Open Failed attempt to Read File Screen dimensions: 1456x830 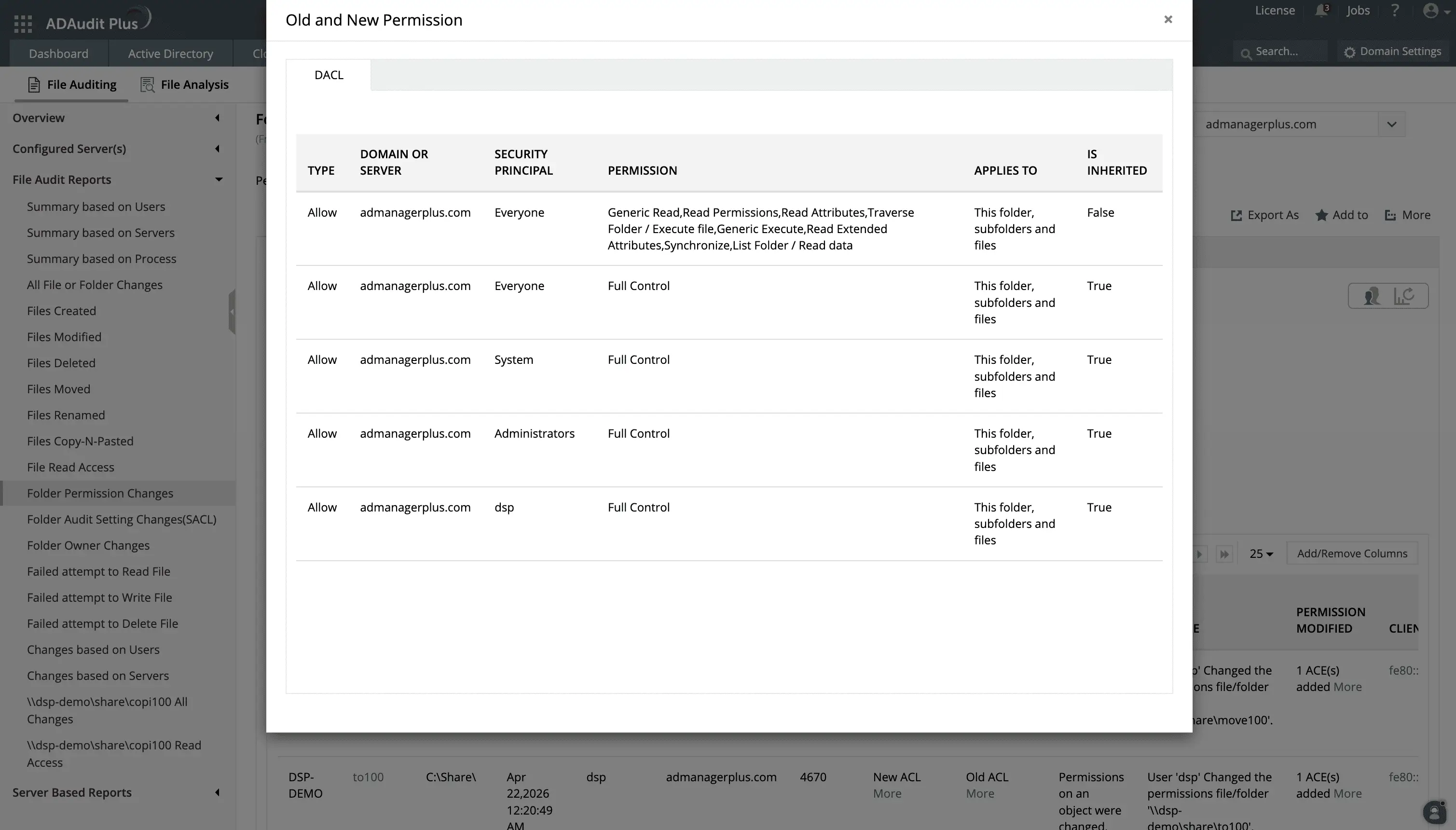(98, 572)
